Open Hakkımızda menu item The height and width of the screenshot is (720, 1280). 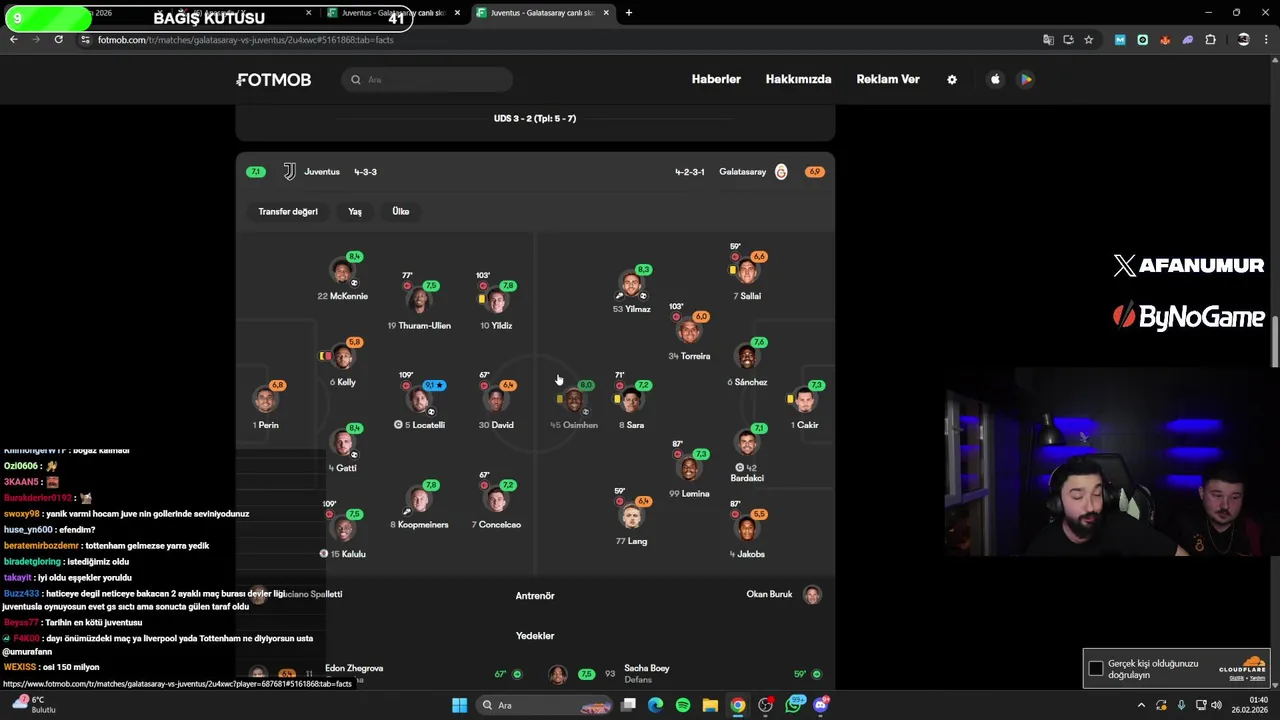pos(798,79)
